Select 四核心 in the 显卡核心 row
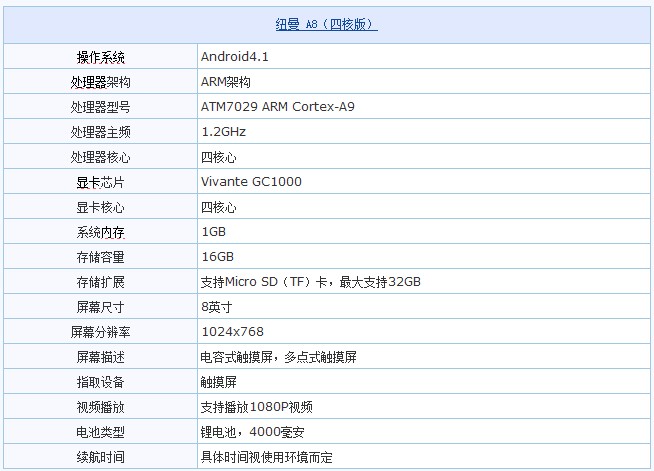The height and width of the screenshot is (471, 654). tap(219, 207)
